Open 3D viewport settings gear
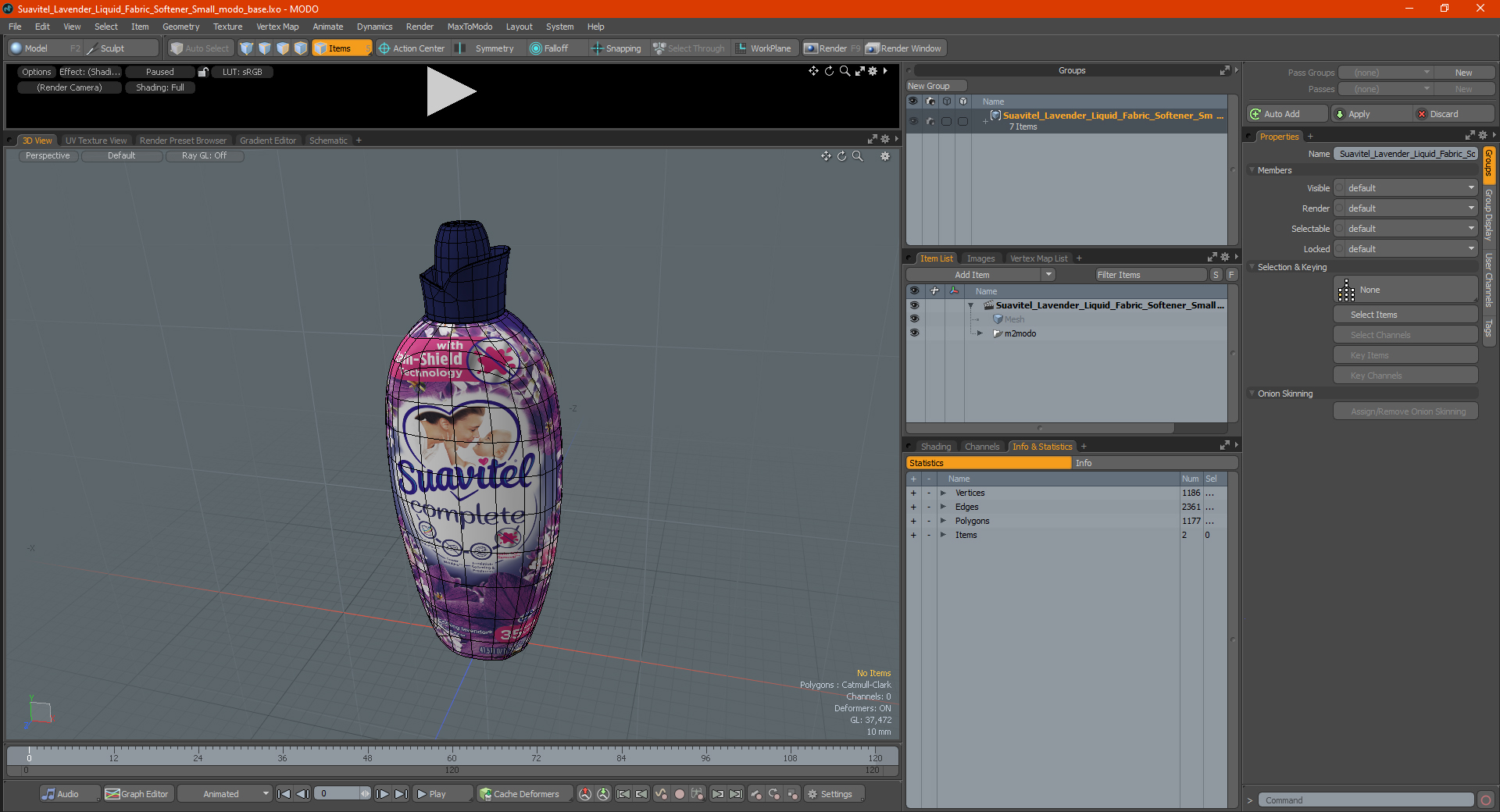The image size is (1500, 812). pyautogui.click(x=885, y=156)
